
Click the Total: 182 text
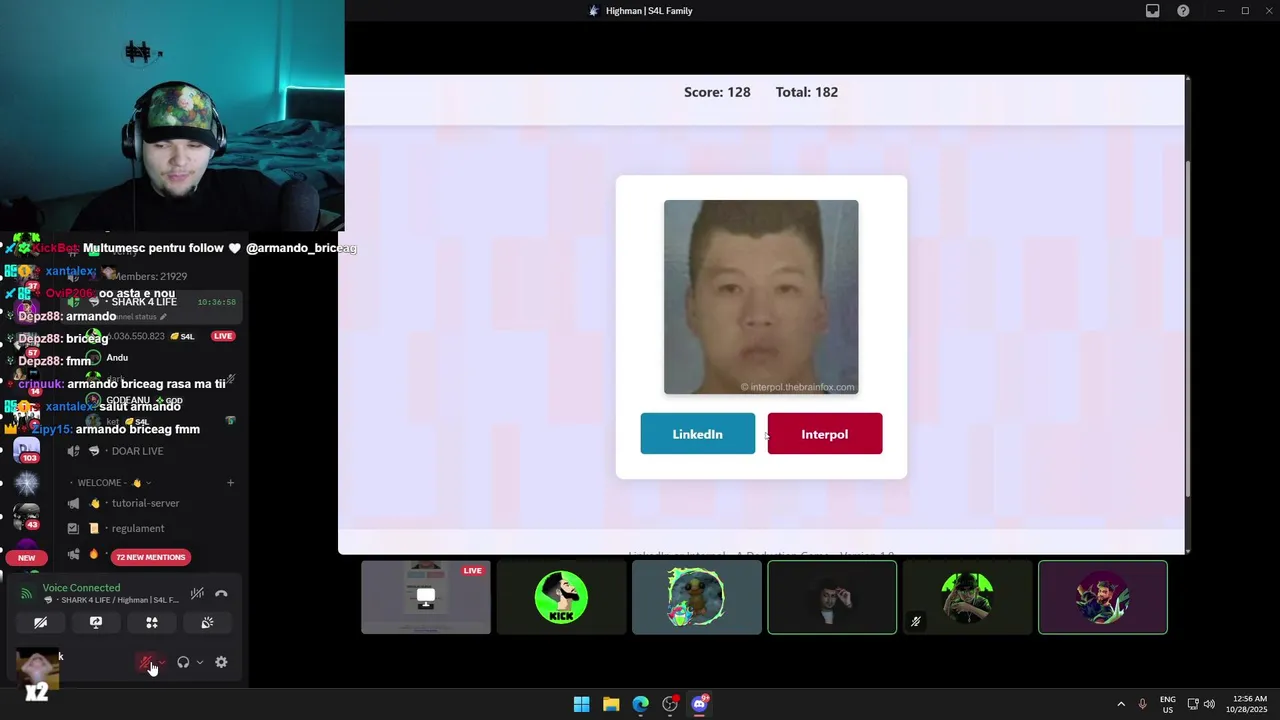807,92
